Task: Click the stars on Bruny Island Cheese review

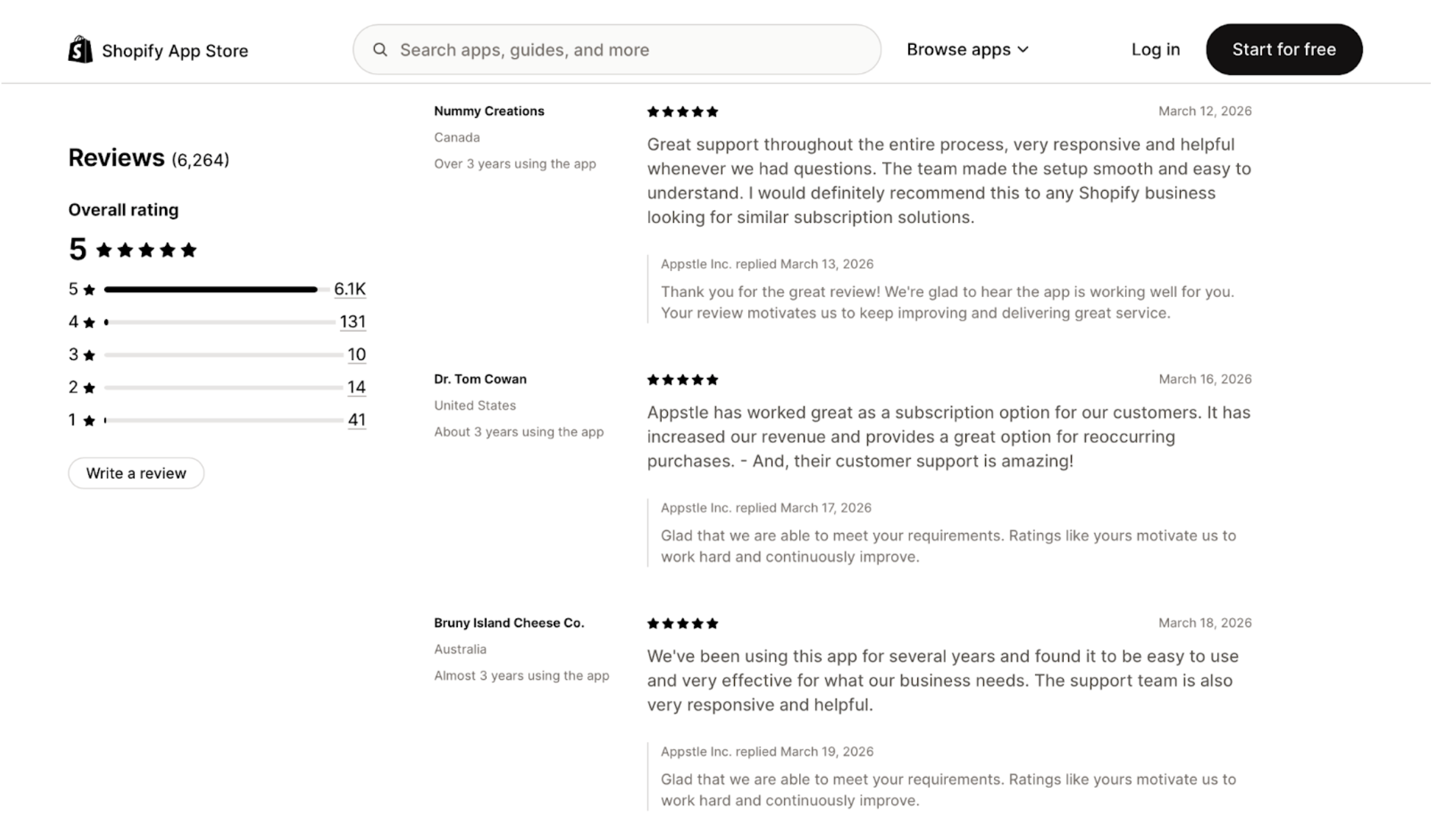Action: coord(682,623)
